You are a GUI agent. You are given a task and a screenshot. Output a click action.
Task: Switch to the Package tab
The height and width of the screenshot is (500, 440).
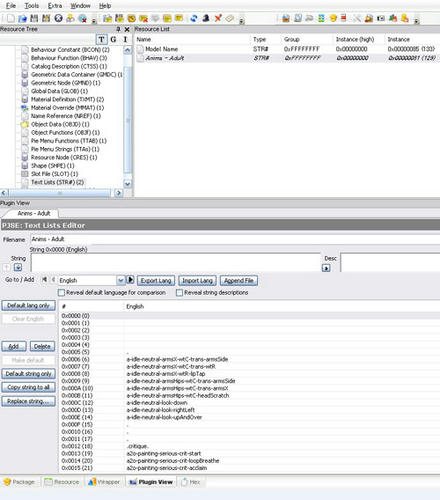tap(19, 482)
